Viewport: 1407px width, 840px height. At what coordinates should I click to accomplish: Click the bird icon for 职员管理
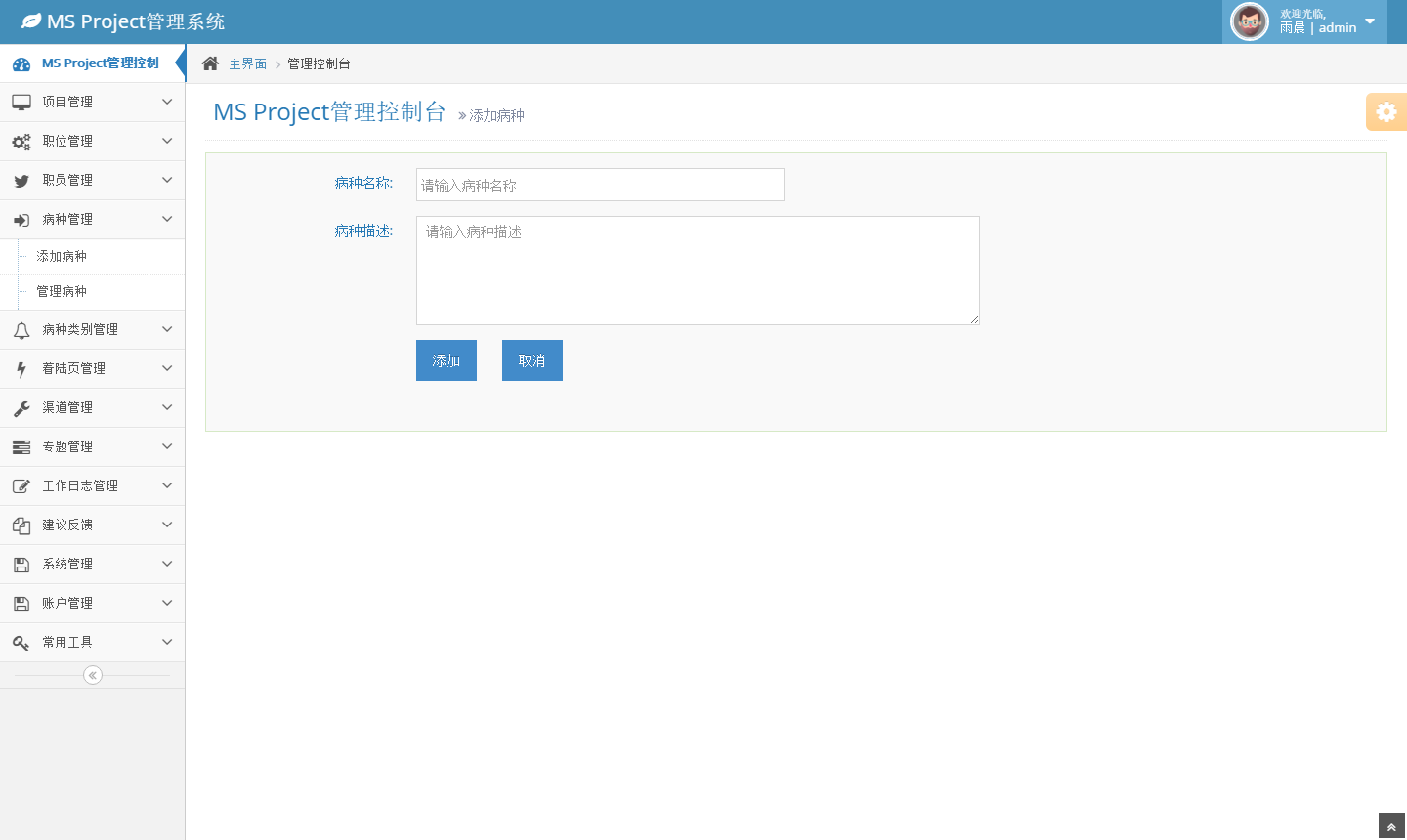21,181
